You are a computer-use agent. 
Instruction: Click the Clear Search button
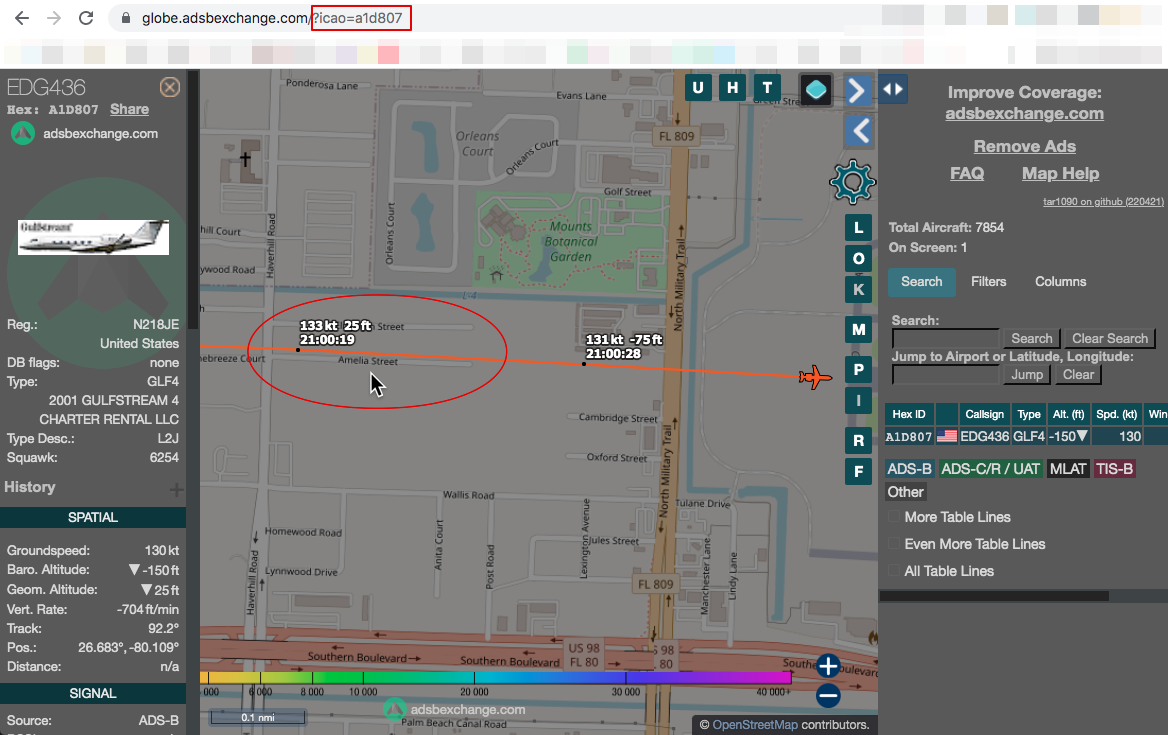1110,339
